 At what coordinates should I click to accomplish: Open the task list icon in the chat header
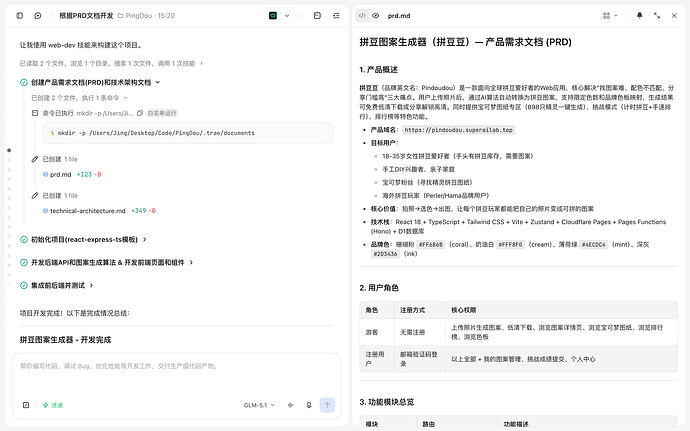[x=336, y=15]
